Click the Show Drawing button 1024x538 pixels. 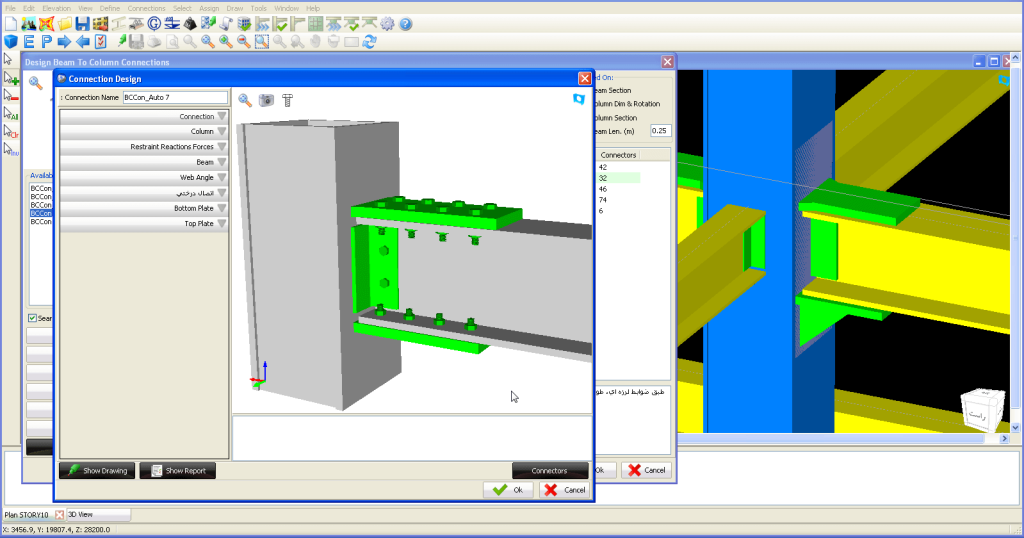[x=97, y=470]
